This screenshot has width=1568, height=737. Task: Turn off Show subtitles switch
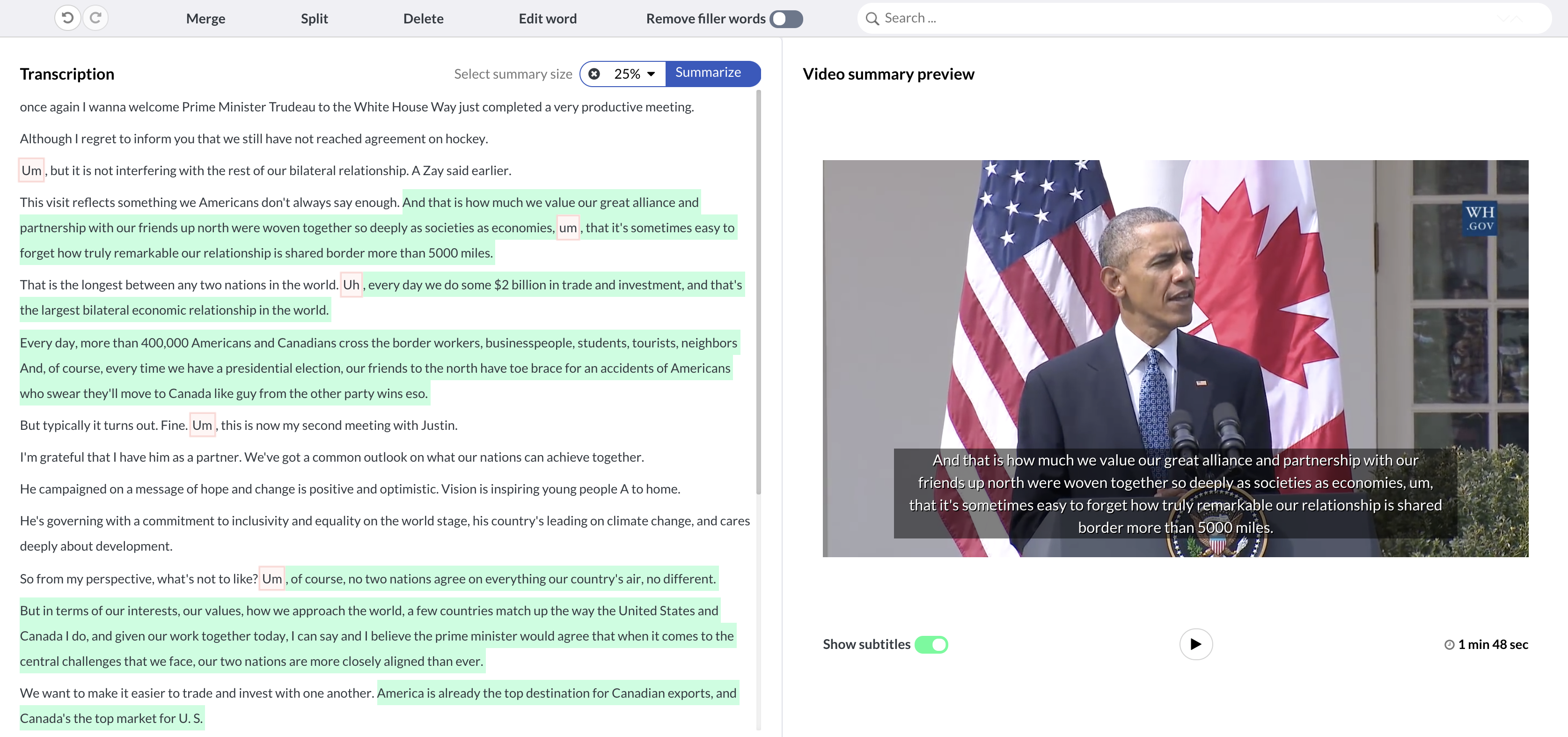click(x=931, y=644)
